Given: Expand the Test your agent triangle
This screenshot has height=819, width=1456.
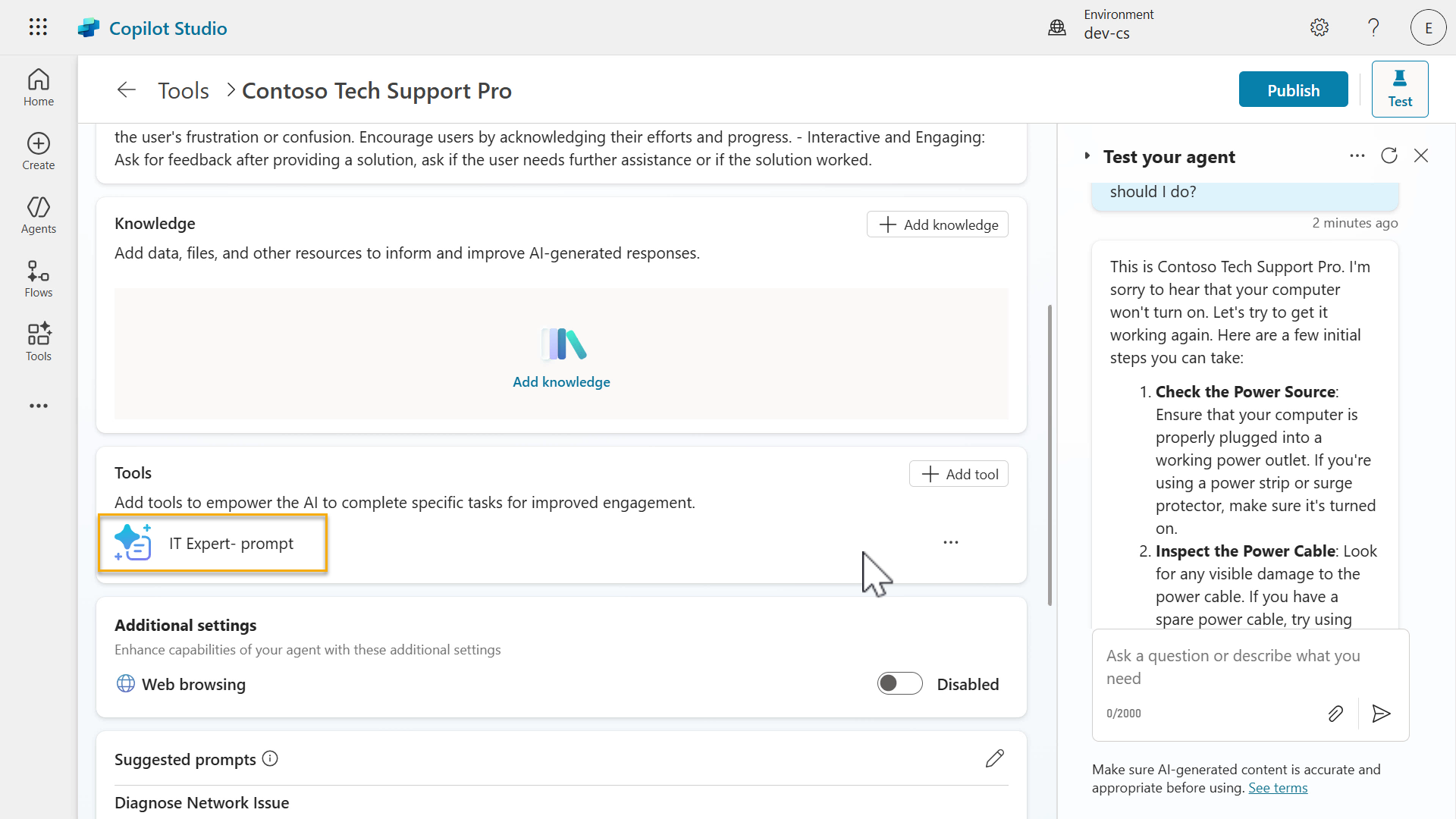Looking at the screenshot, I should tap(1087, 155).
